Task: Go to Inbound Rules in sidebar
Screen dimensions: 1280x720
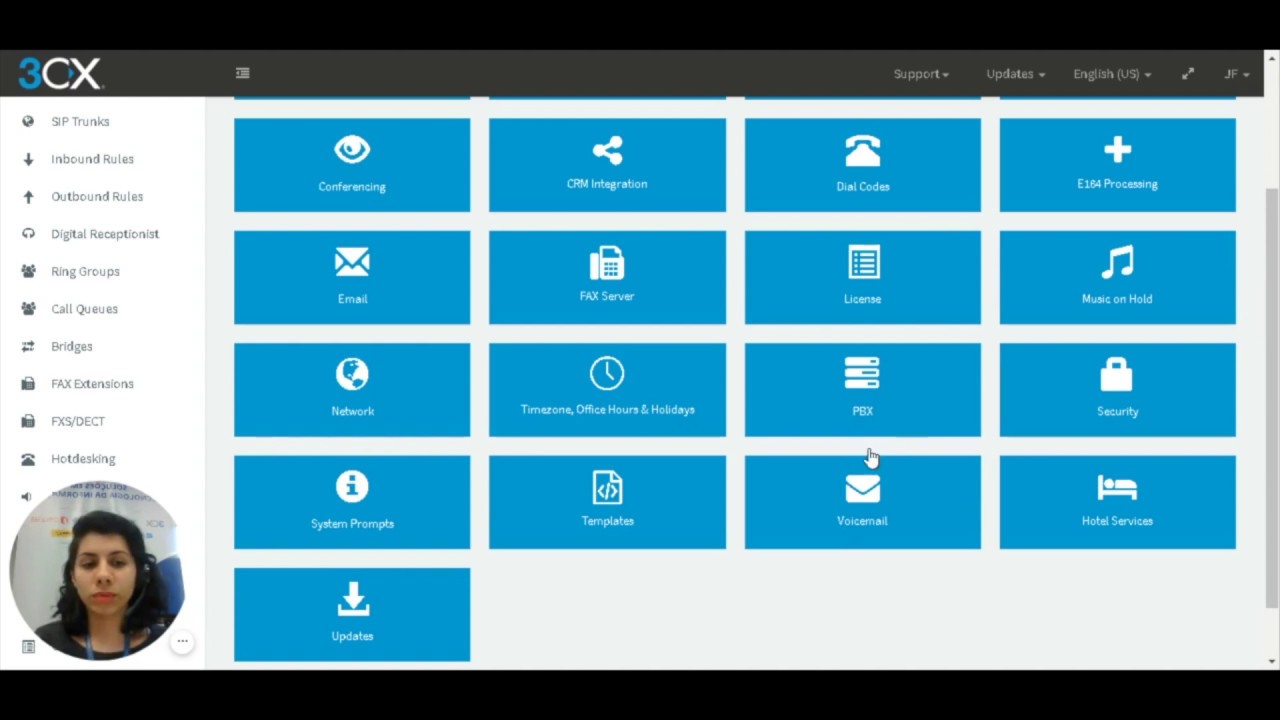Action: tap(92, 159)
